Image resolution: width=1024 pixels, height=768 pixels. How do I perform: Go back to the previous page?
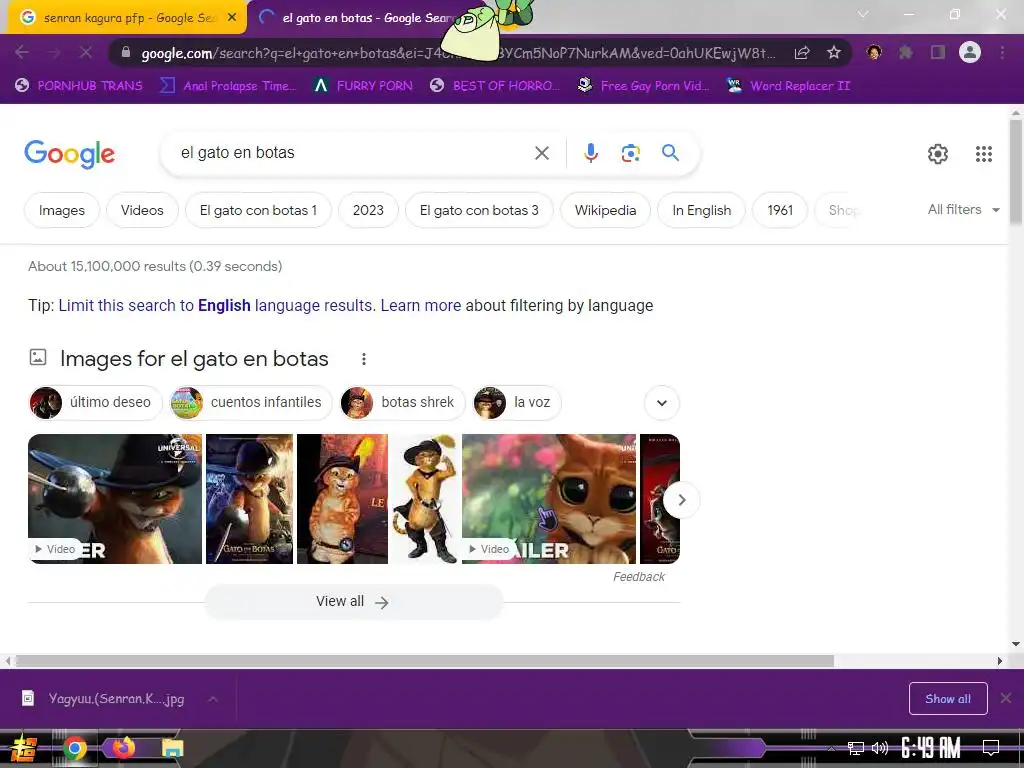(22, 52)
